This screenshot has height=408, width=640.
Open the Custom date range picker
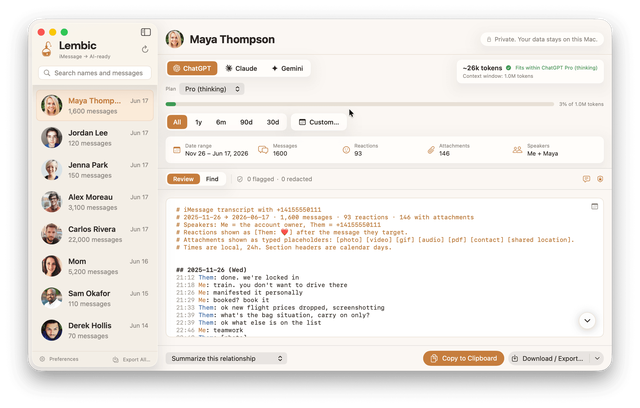point(319,122)
